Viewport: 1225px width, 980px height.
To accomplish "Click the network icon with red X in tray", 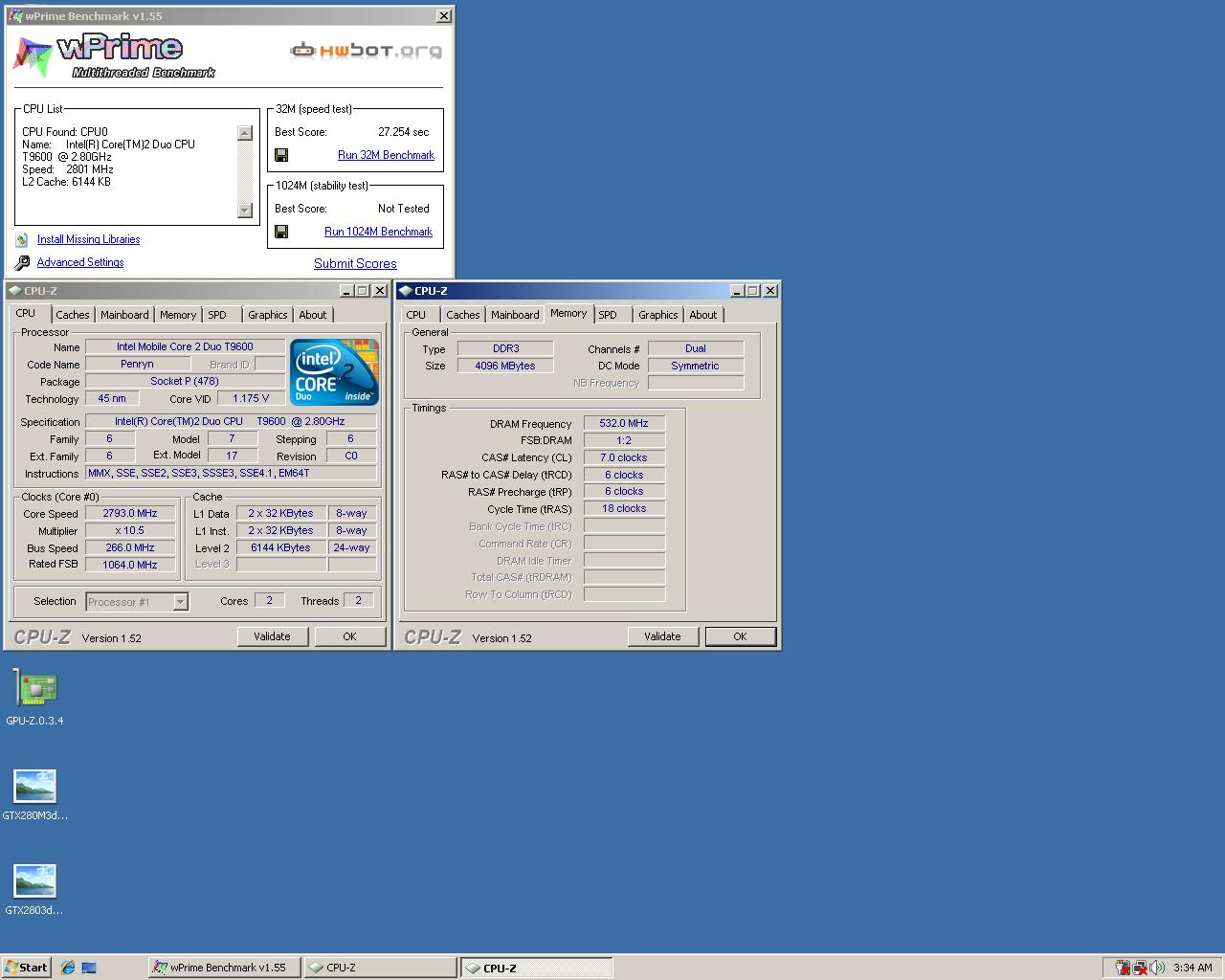I will click(1140, 968).
